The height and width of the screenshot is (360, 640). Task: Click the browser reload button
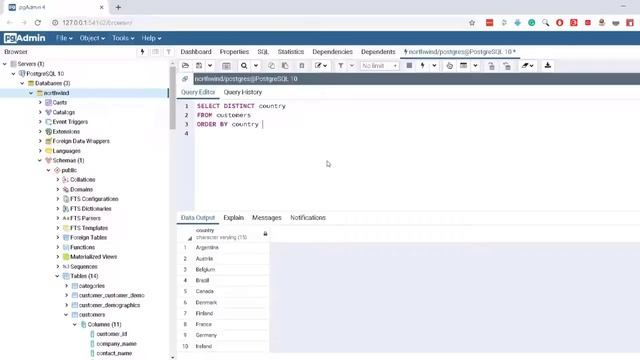click(x=38, y=23)
